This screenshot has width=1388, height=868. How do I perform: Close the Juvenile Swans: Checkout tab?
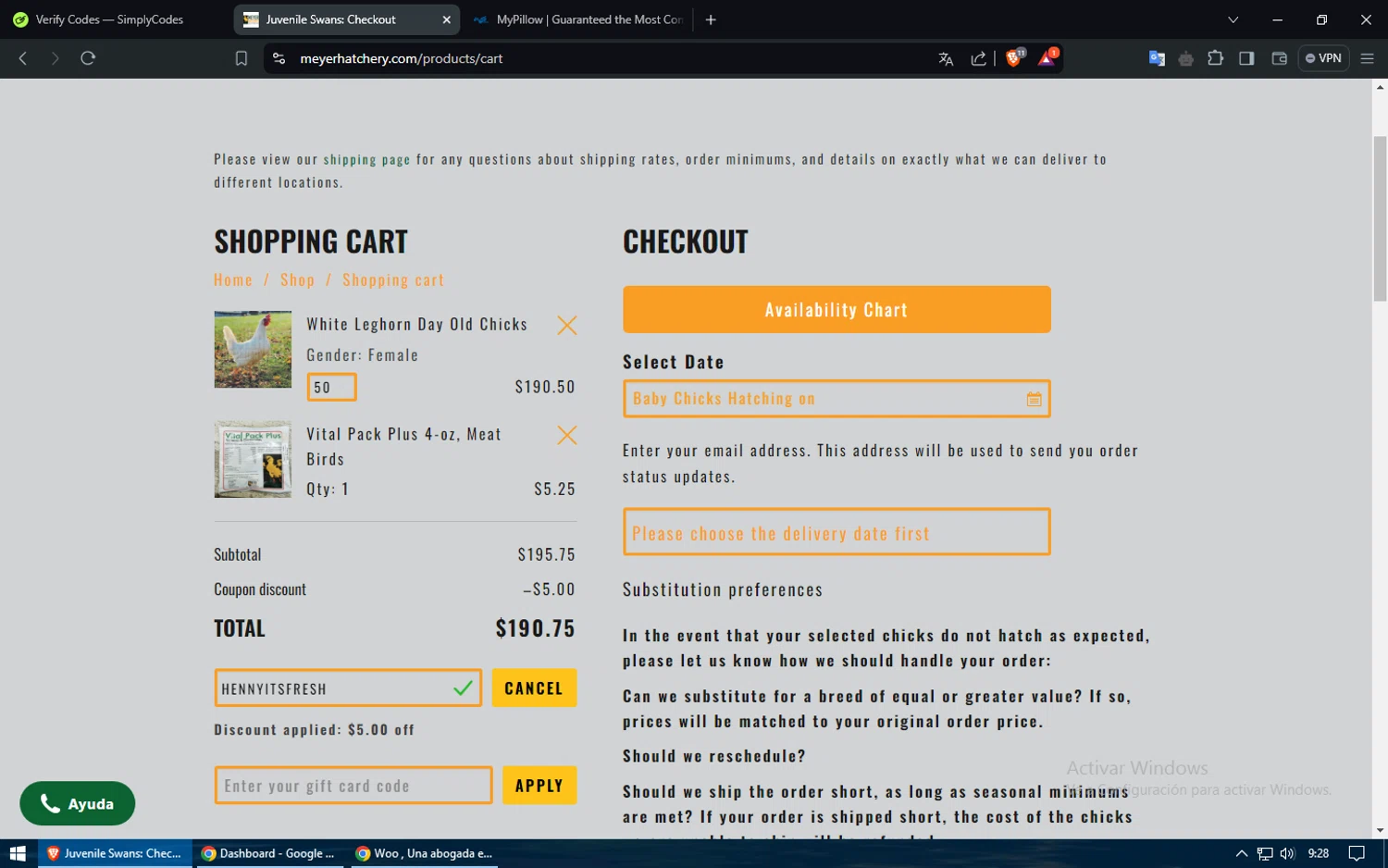tap(446, 19)
